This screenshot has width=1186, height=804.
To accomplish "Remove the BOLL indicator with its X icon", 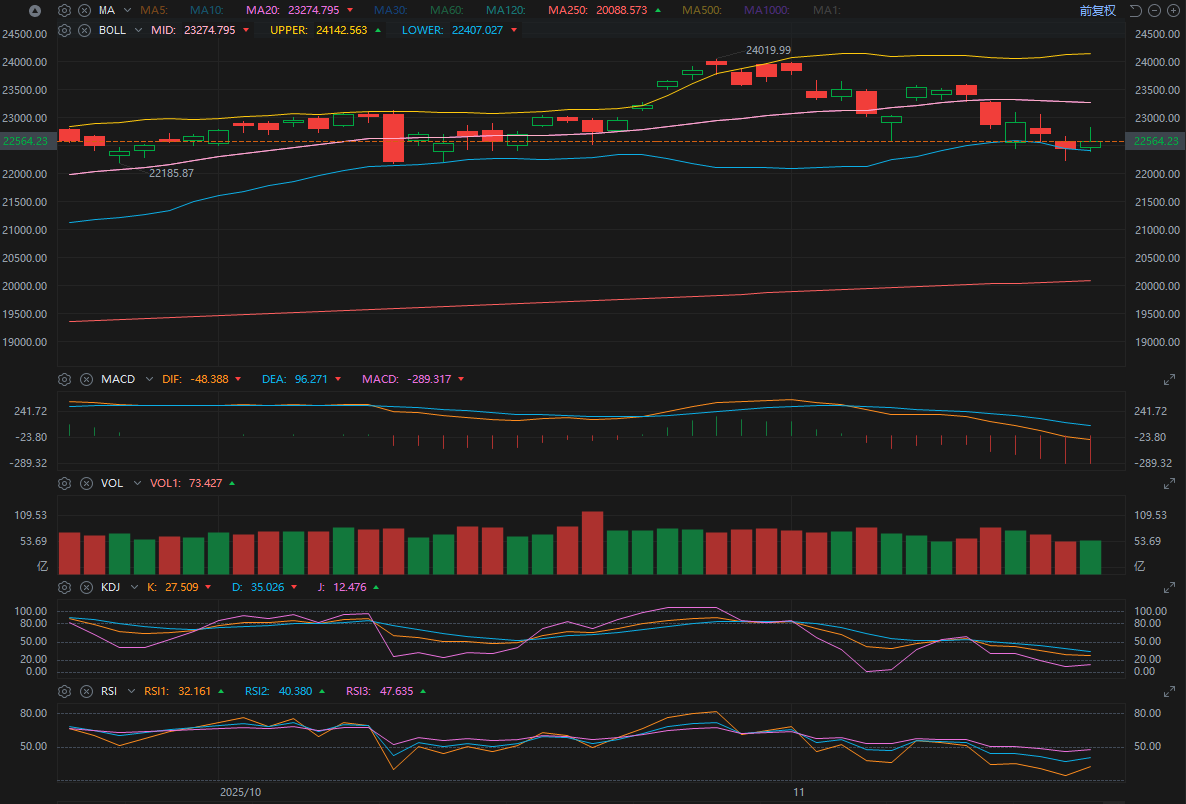I will [x=85, y=30].
